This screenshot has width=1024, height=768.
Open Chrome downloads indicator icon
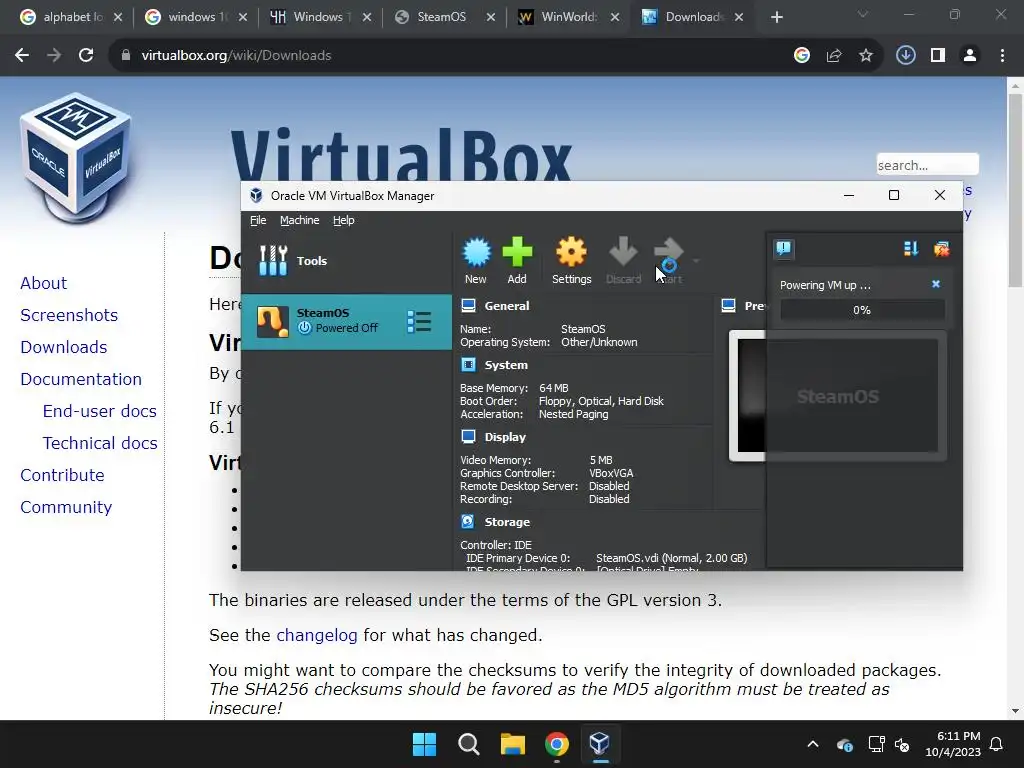click(x=906, y=56)
